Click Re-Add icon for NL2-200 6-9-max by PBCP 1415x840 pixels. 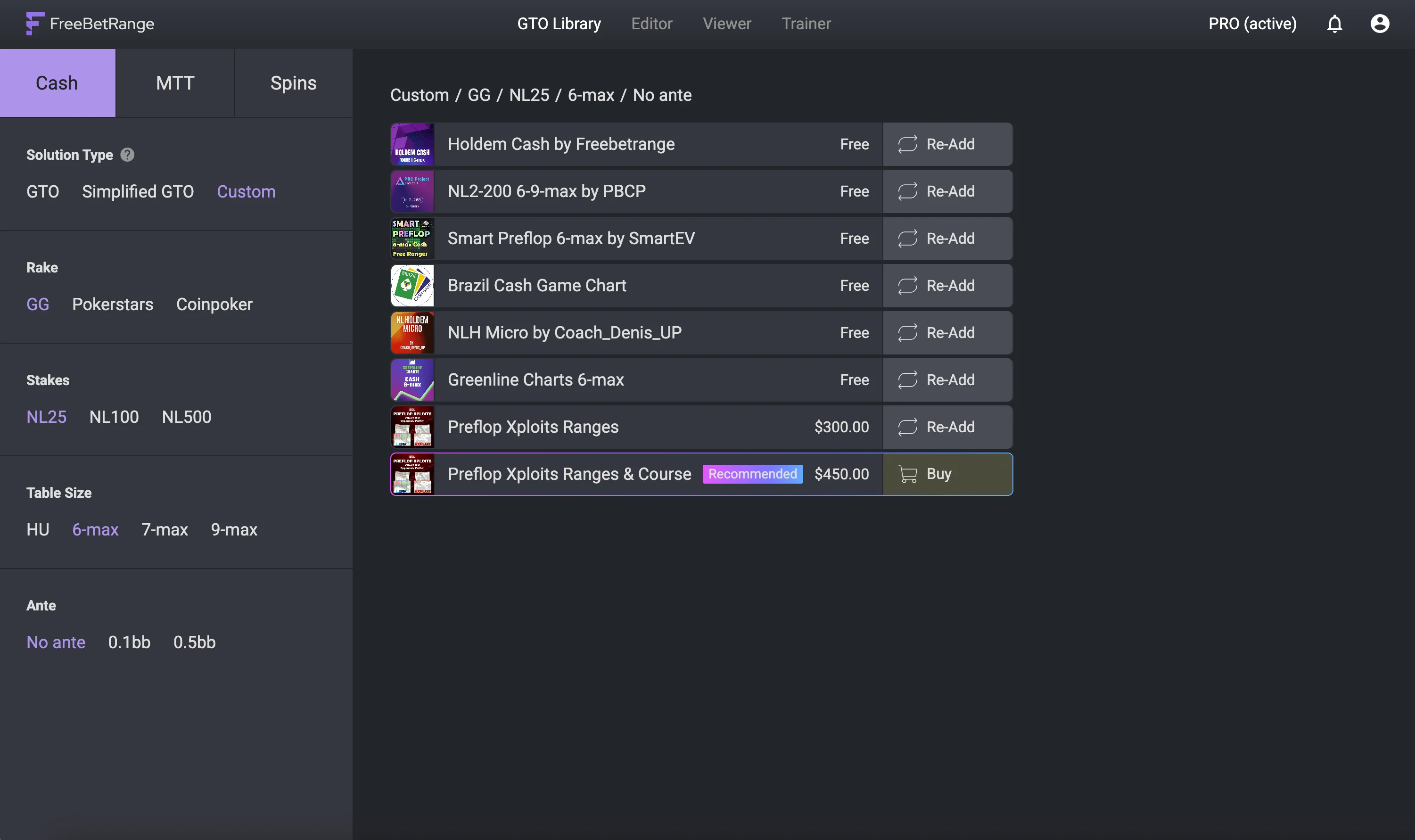907,191
